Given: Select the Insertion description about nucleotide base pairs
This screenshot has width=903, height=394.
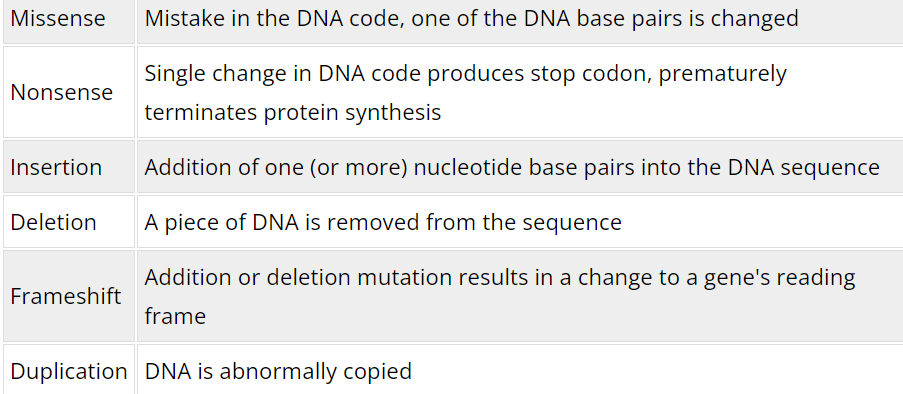Looking at the screenshot, I should click(x=511, y=167).
